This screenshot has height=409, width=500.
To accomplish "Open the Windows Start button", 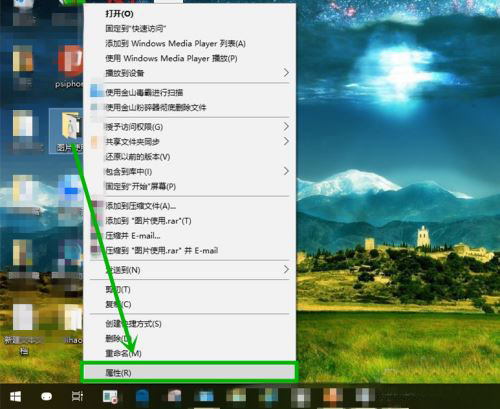I will 15,397.
